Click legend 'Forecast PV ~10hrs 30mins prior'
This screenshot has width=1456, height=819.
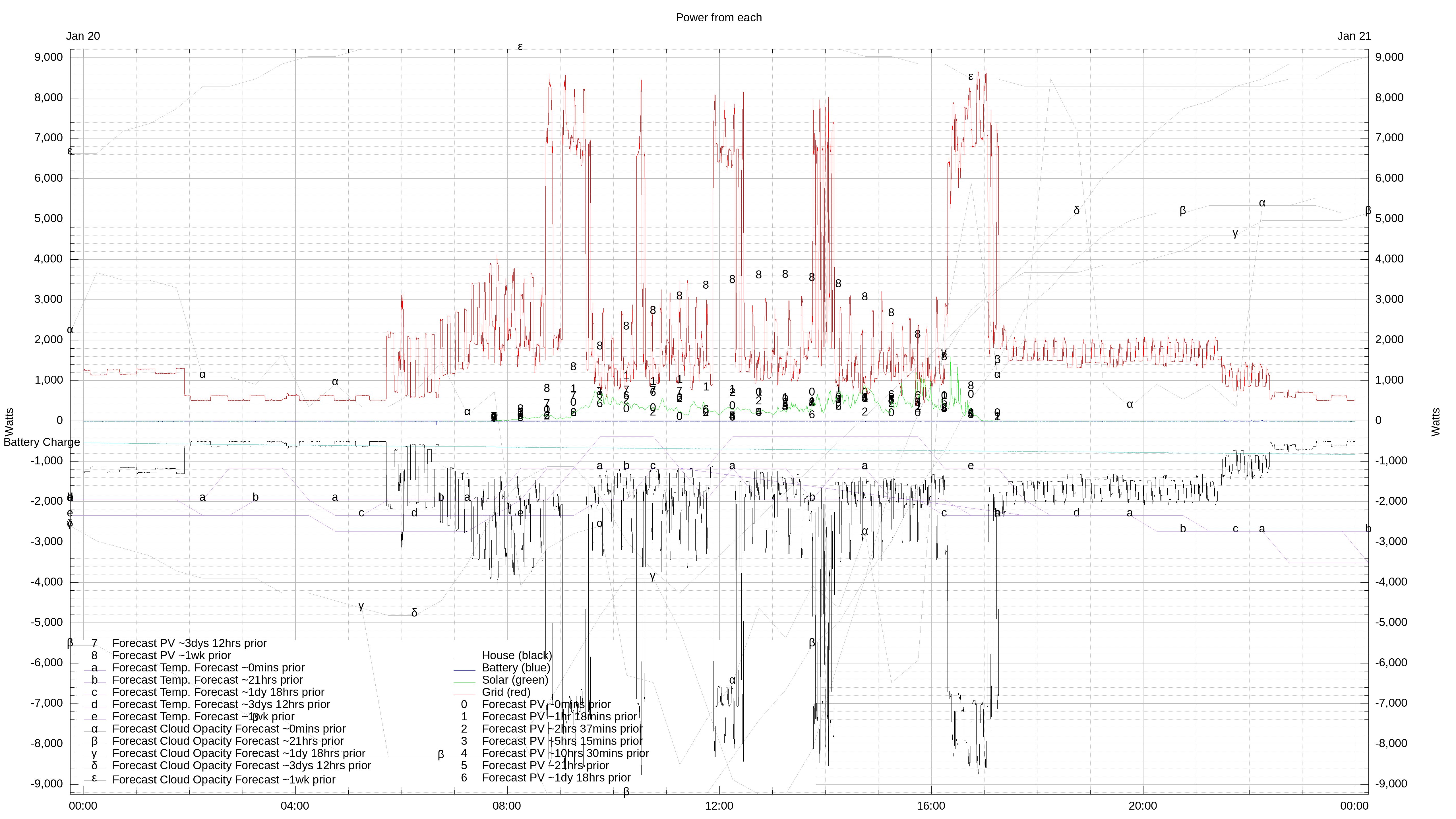click(565, 753)
